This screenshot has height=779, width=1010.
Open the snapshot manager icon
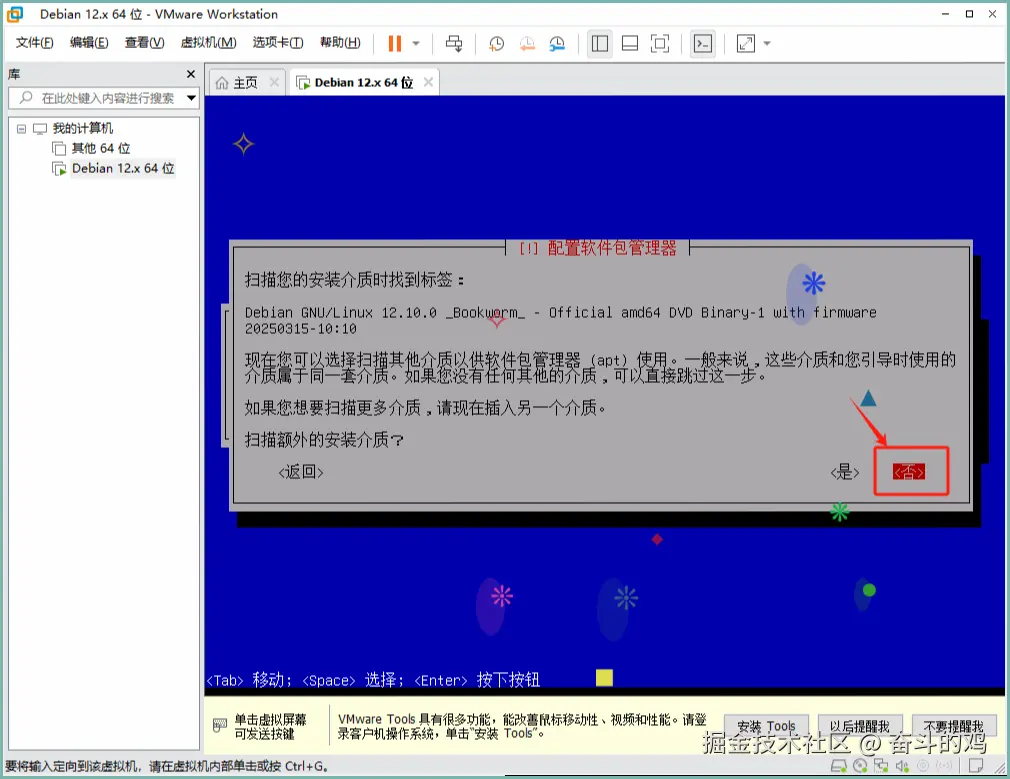[x=557, y=43]
